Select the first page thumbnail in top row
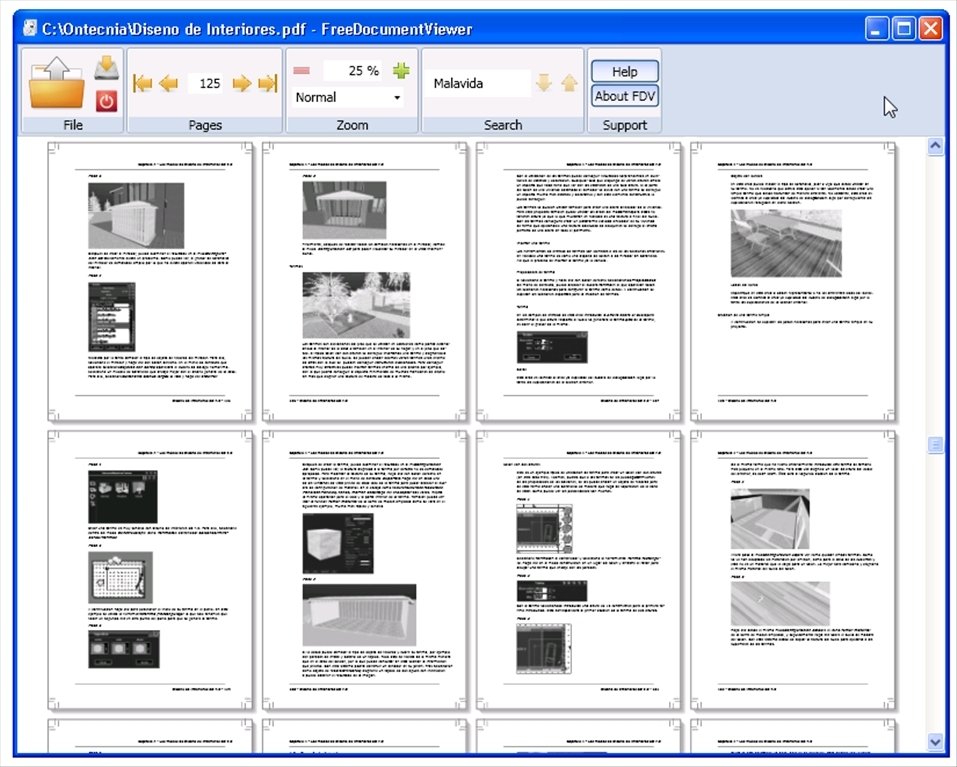 click(x=150, y=281)
